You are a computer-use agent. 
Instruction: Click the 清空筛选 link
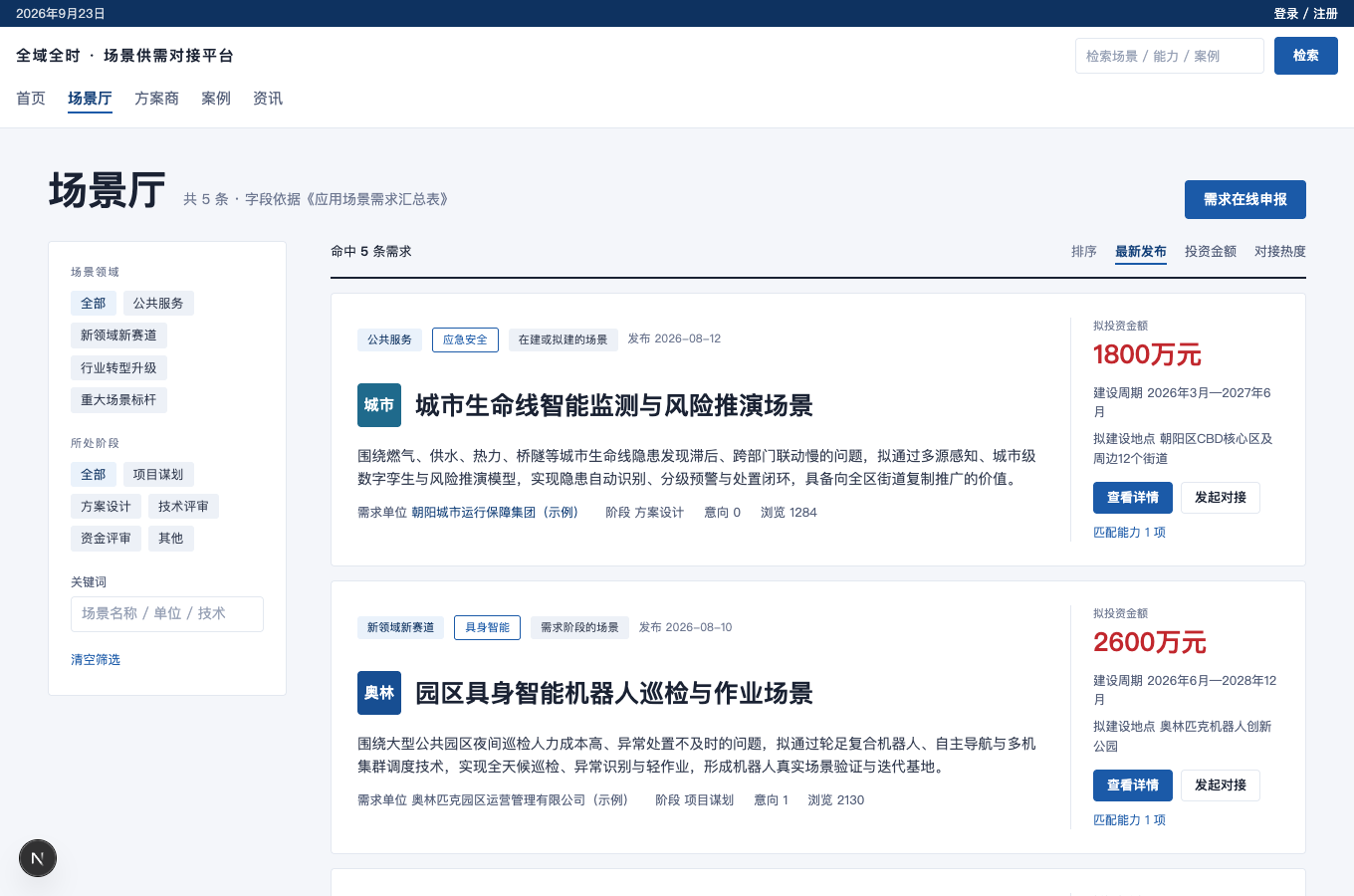pos(96,660)
